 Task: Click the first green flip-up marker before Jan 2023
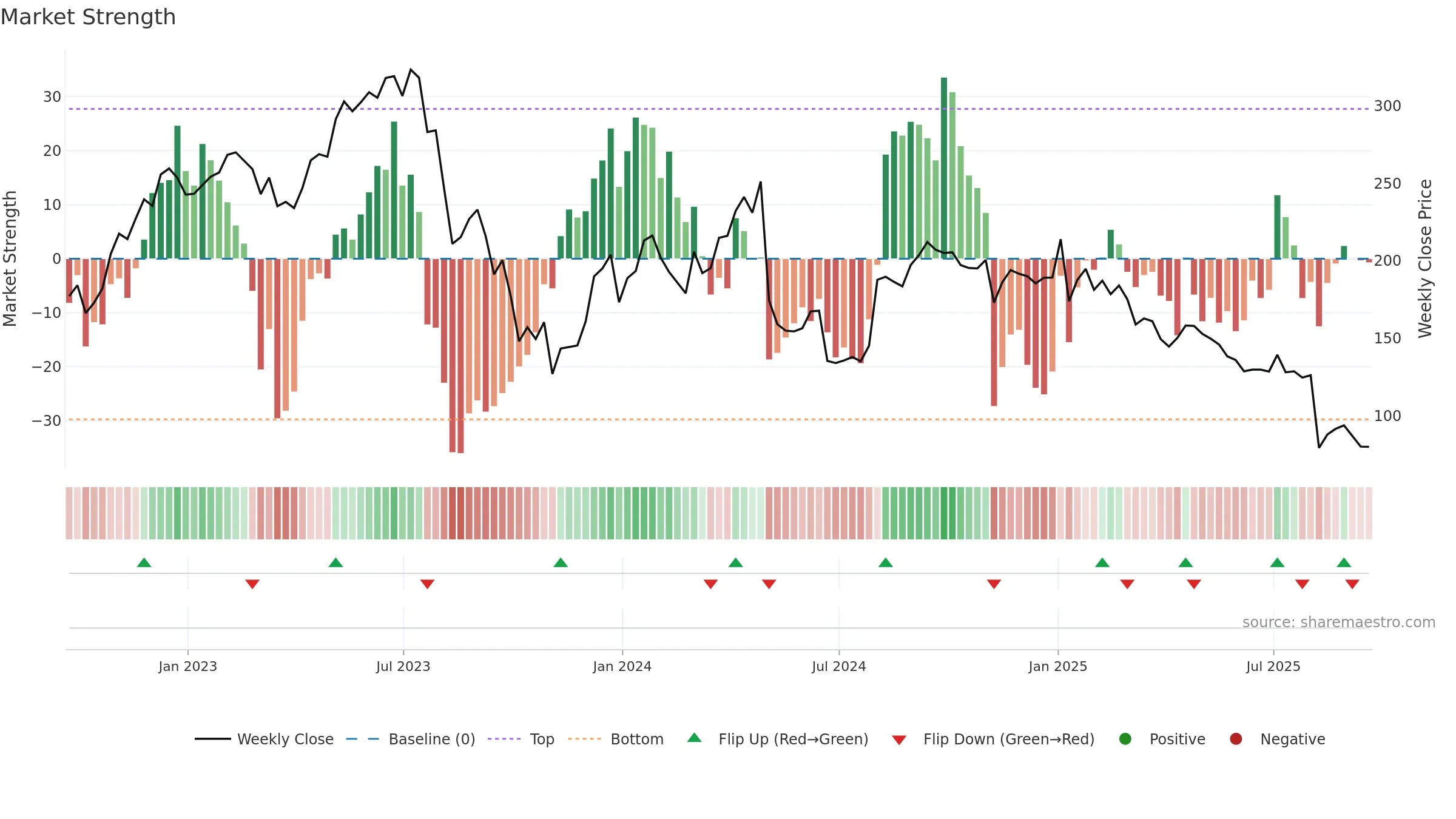coord(144,562)
